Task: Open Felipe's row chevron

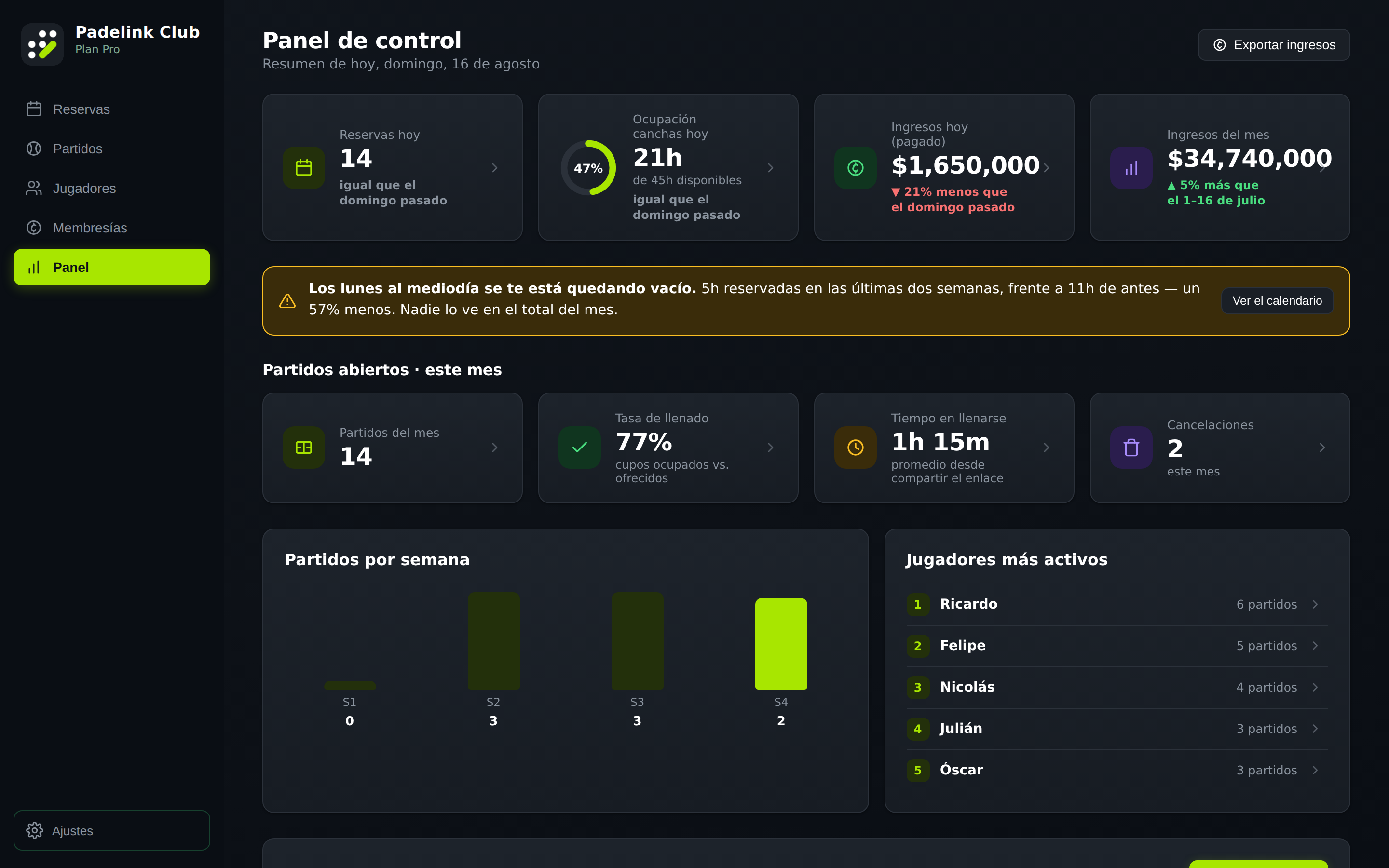Action: click(1316, 646)
